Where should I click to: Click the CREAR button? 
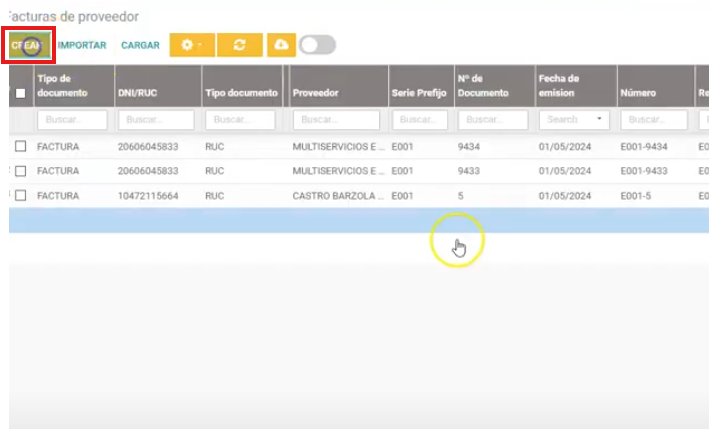[27, 46]
